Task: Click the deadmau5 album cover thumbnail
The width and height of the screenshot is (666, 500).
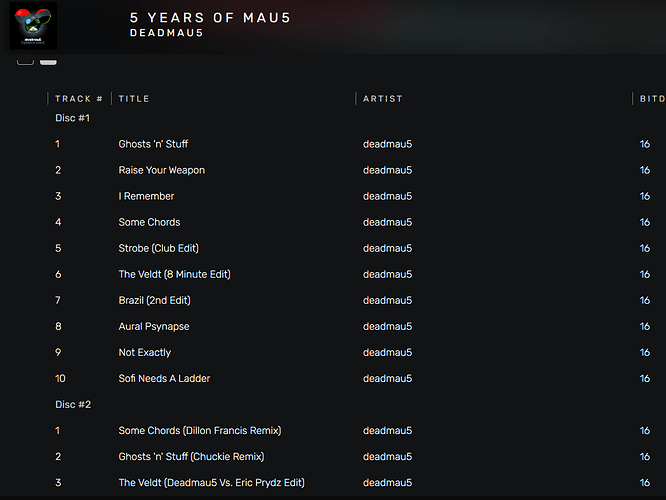Action: point(33,26)
